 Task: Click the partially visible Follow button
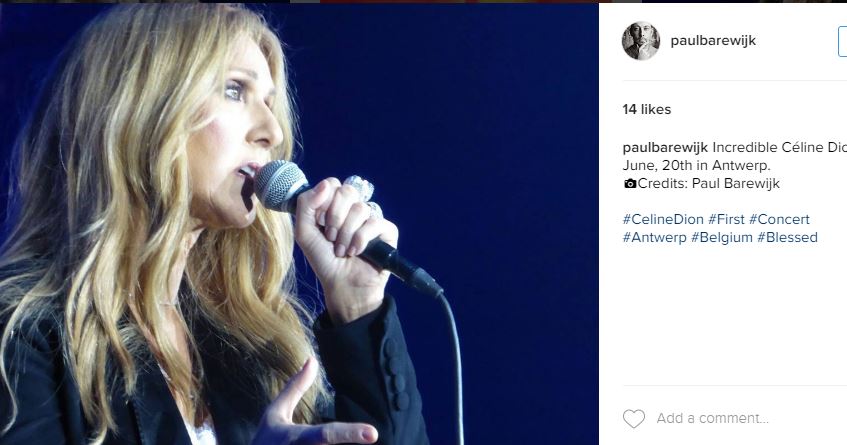click(842, 41)
